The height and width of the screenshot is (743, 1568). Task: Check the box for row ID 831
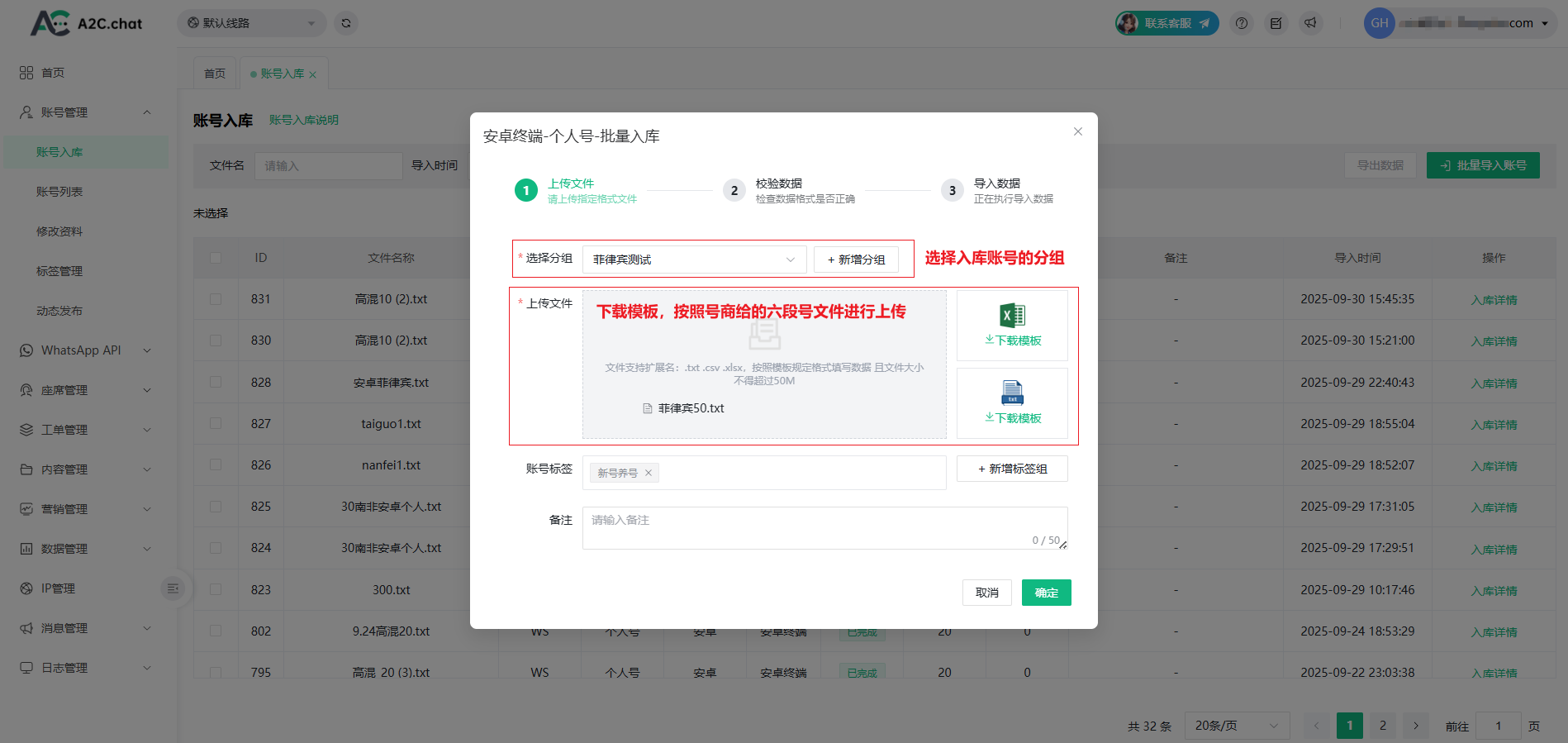pos(216,299)
